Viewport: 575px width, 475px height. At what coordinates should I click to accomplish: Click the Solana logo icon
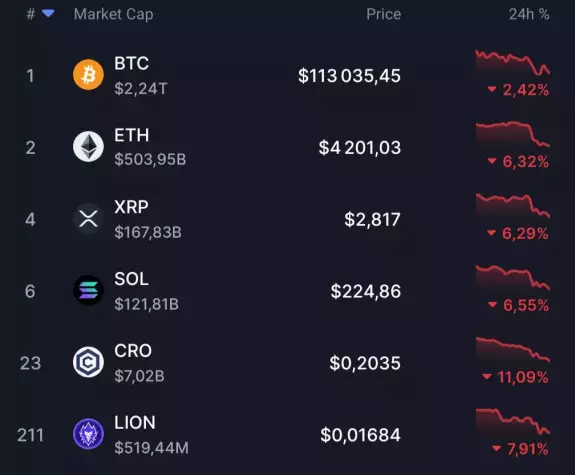[x=88, y=291]
